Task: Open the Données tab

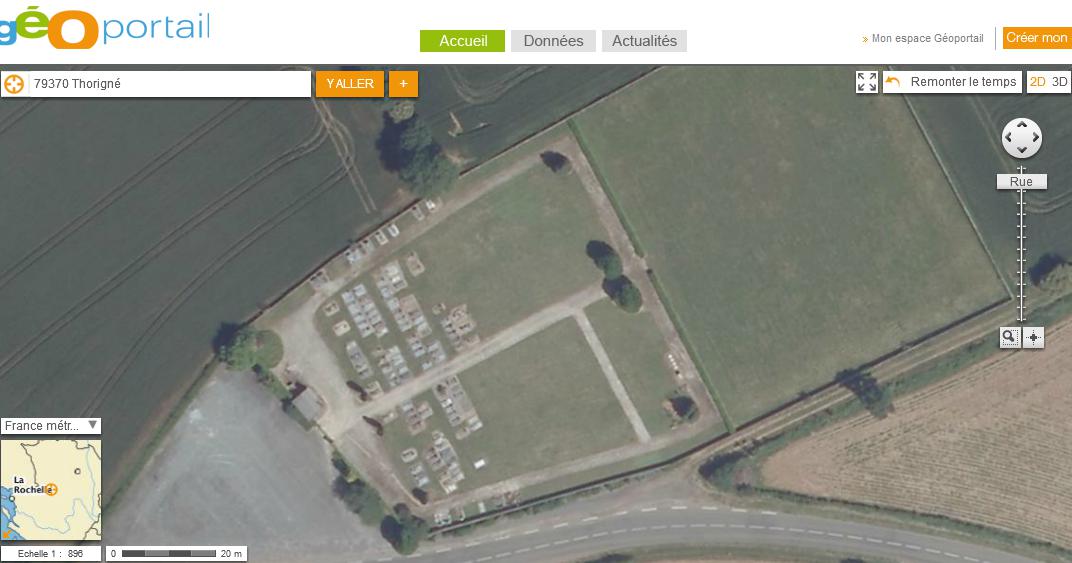Action: pyautogui.click(x=553, y=41)
